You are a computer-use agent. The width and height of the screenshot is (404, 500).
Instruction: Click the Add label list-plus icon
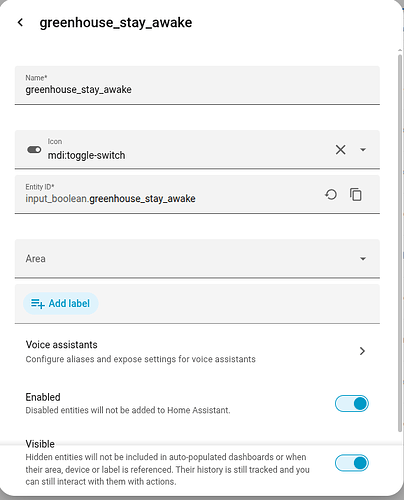coord(38,304)
